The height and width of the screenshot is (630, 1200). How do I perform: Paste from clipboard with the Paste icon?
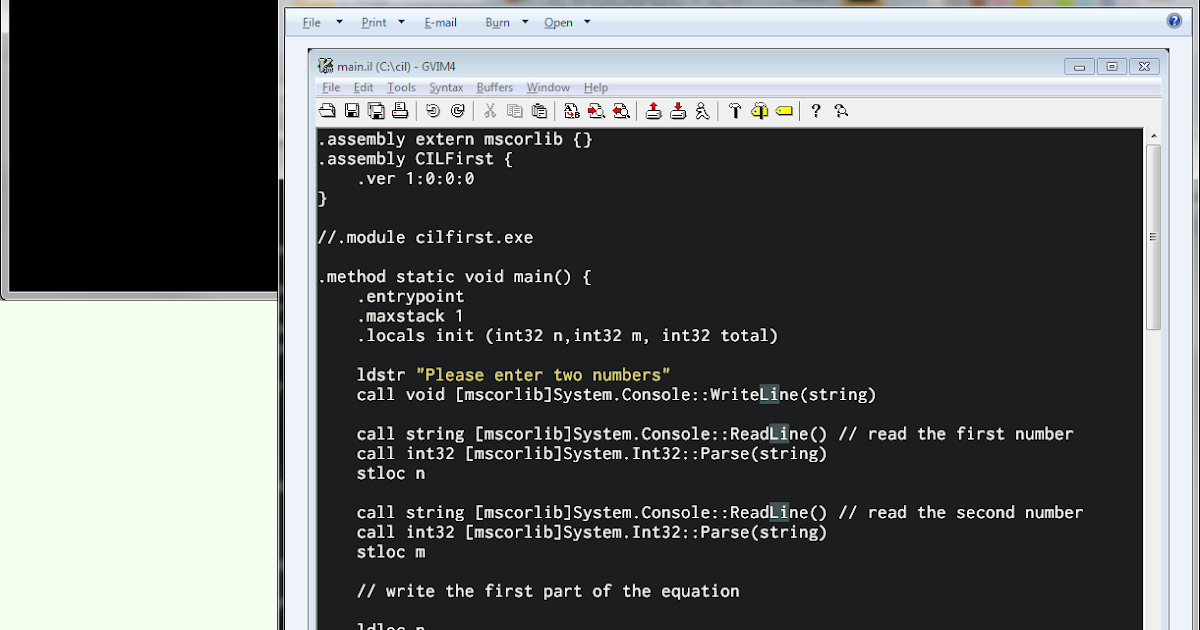point(539,111)
